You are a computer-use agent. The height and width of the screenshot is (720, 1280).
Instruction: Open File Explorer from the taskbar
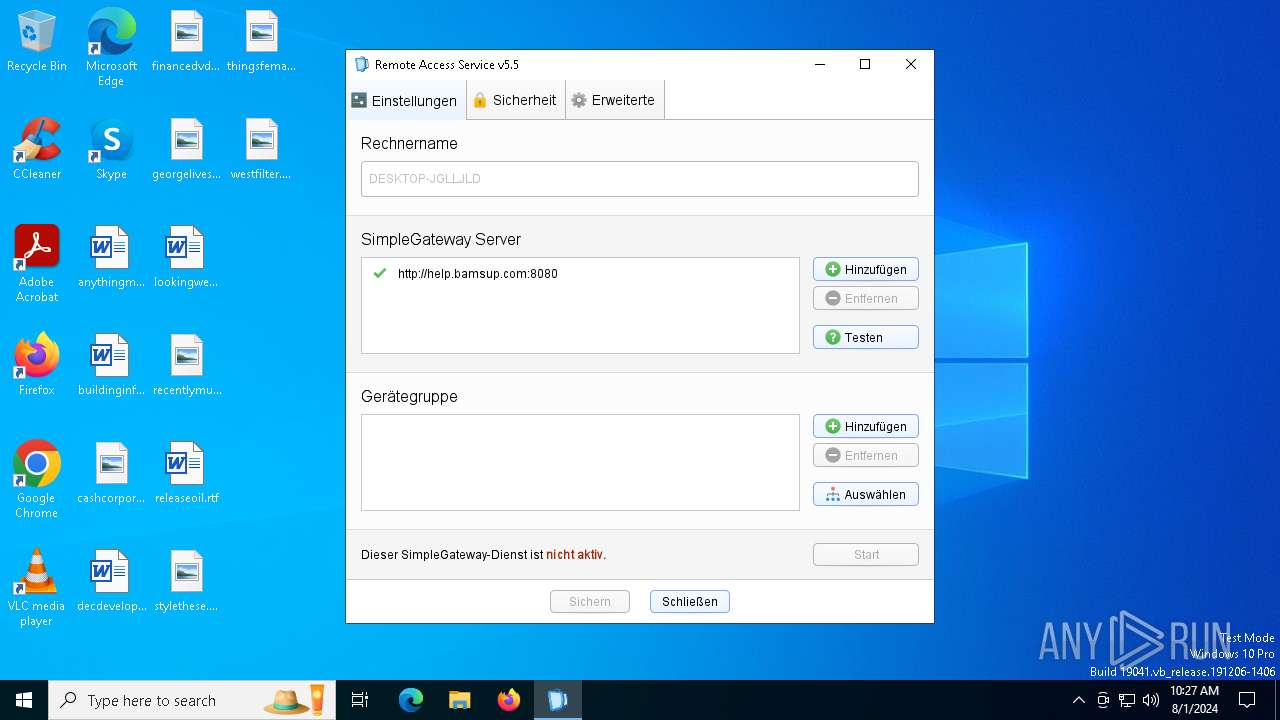[459, 700]
